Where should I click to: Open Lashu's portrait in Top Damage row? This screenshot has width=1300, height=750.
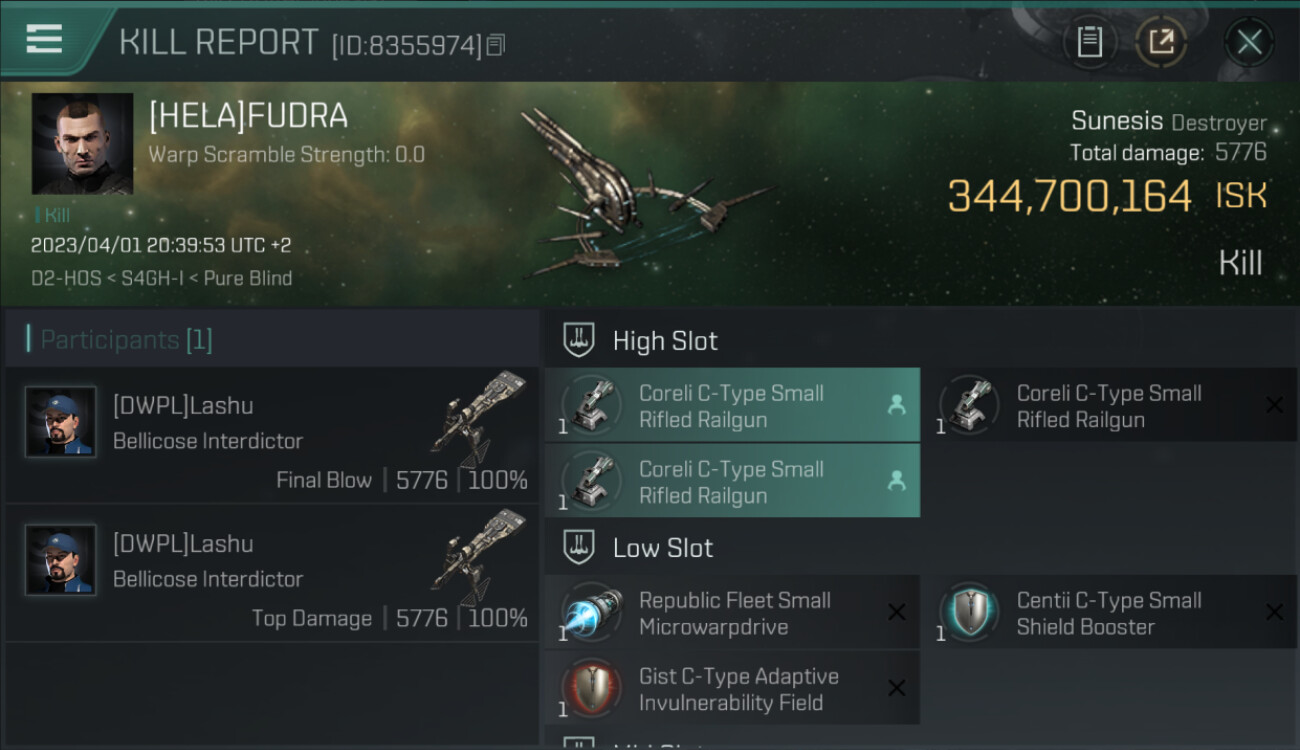click(61, 560)
